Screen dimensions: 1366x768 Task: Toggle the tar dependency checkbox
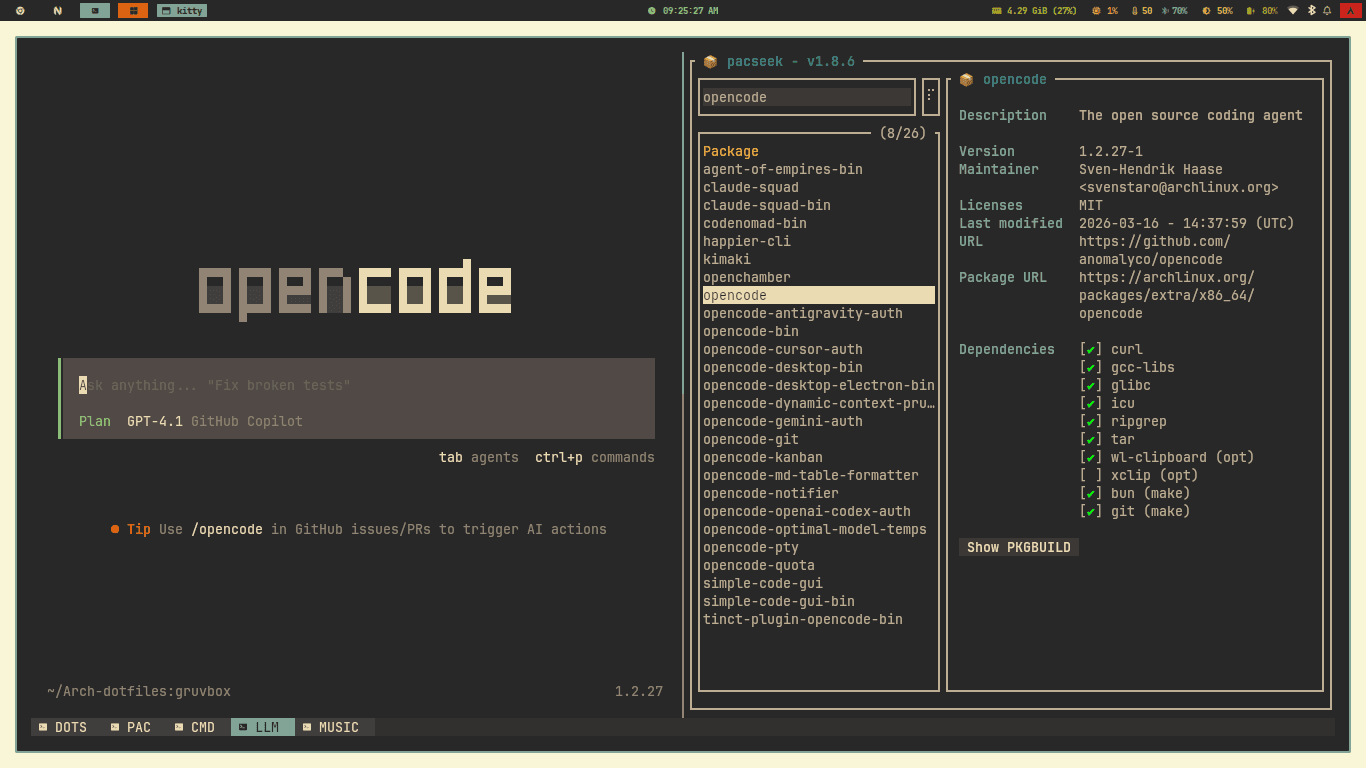click(1091, 439)
